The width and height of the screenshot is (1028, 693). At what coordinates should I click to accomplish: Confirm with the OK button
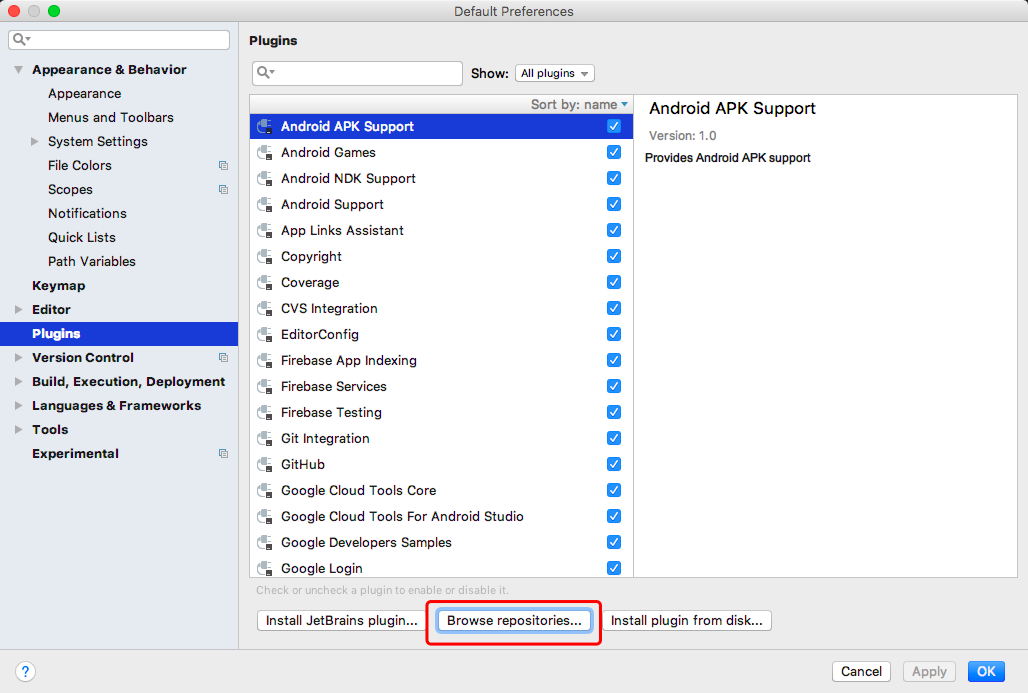click(x=986, y=671)
